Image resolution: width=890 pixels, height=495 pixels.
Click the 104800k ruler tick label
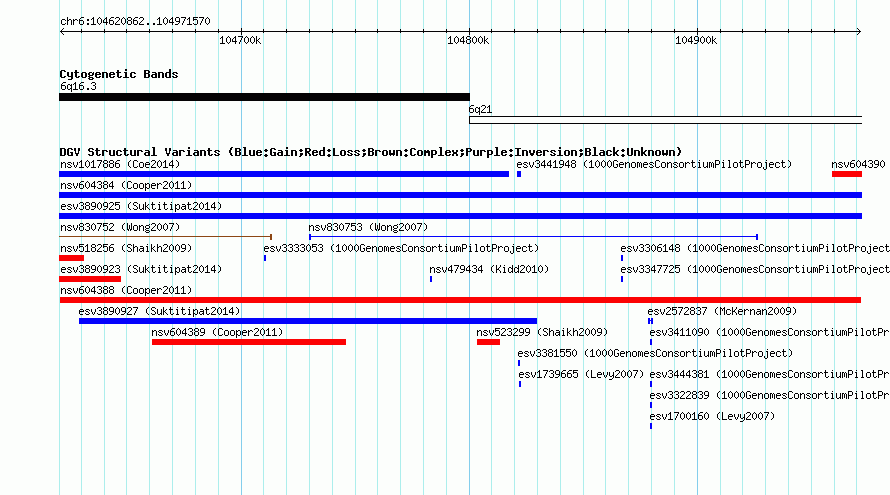tap(468, 40)
